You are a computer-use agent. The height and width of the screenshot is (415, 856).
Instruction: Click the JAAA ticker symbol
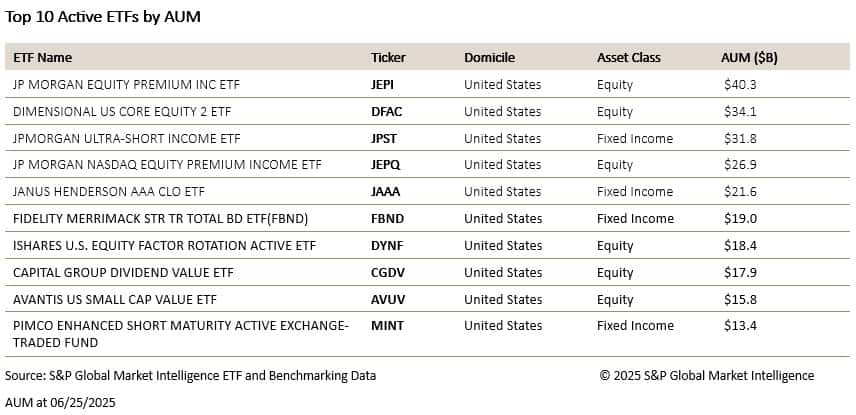(386, 192)
